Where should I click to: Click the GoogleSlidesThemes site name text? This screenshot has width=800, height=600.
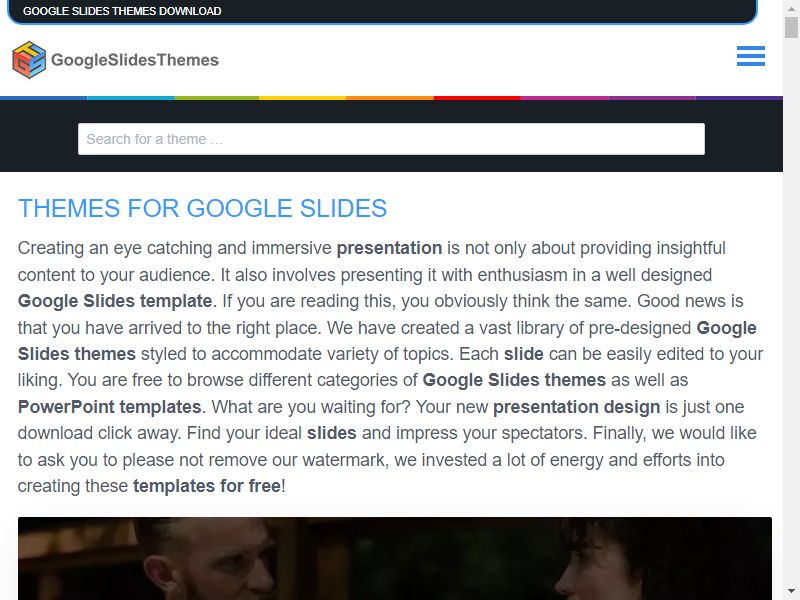(135, 60)
